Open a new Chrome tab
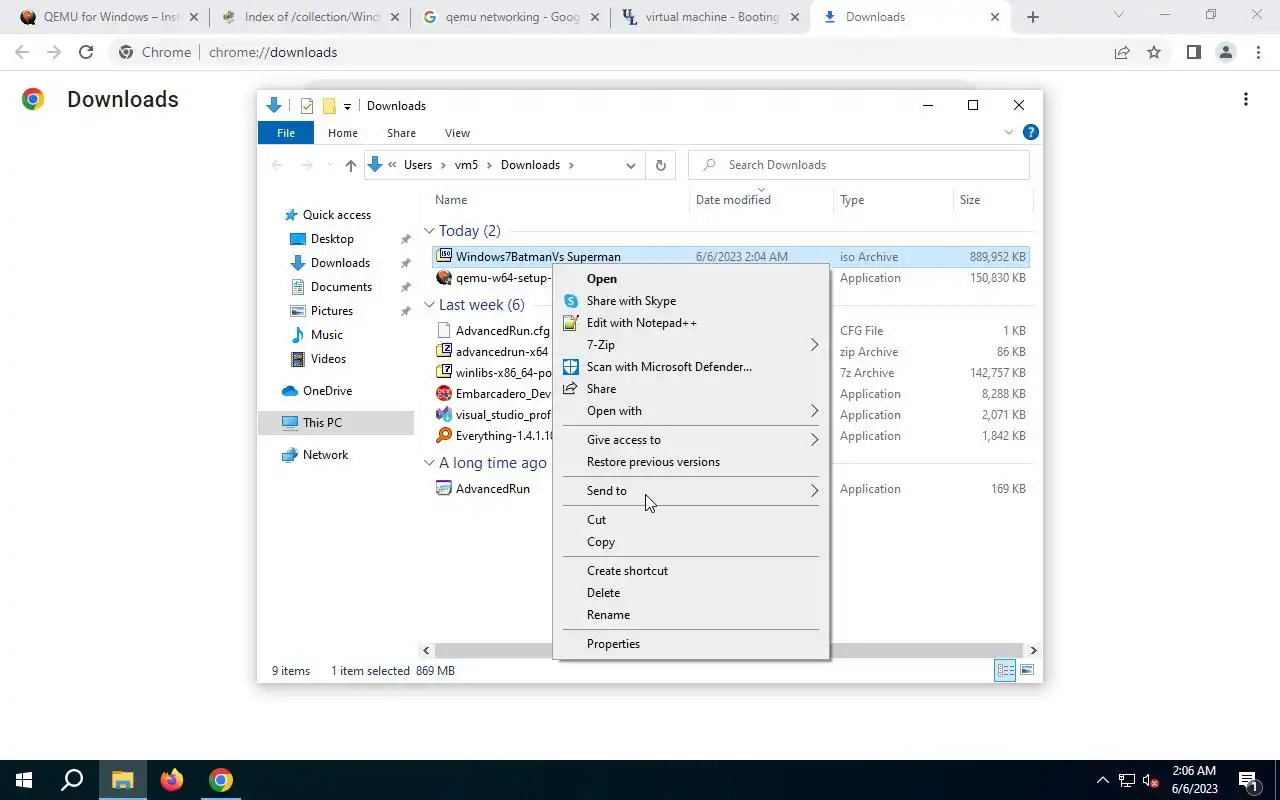This screenshot has width=1280, height=800. 1033,17
